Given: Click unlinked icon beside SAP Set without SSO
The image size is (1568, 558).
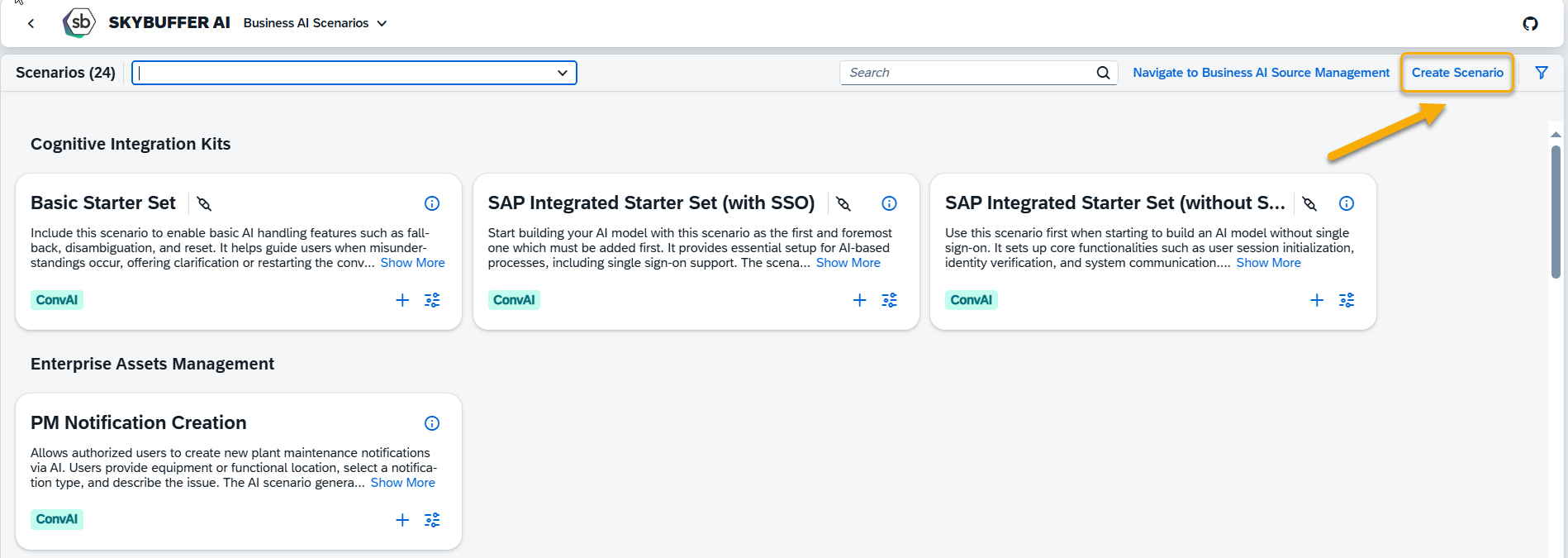Looking at the screenshot, I should point(1309,203).
